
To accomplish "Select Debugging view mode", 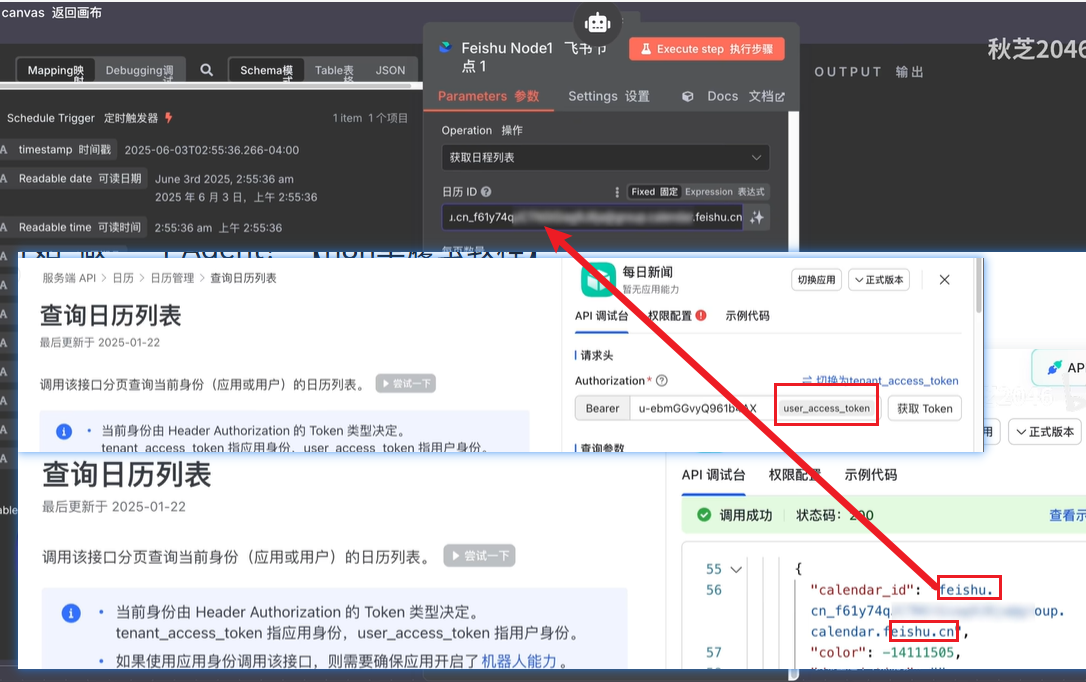I will pyautogui.click(x=139, y=70).
